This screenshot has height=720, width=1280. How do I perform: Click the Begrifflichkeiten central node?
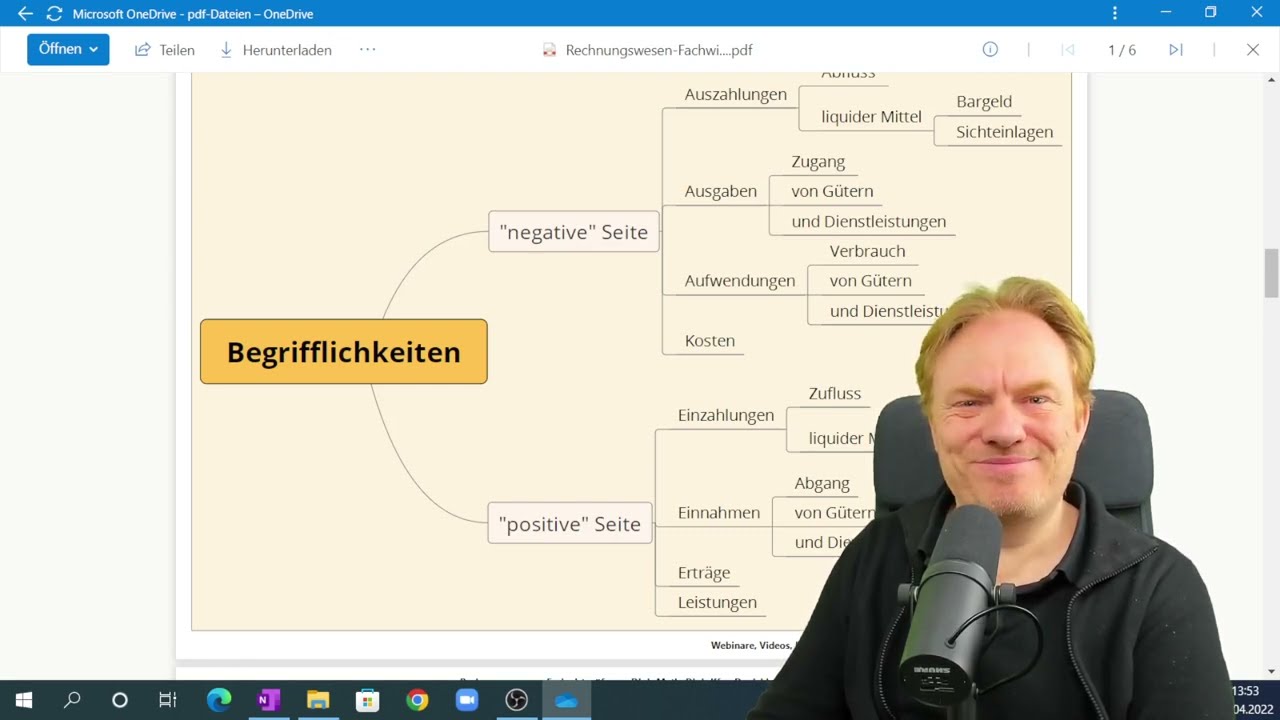(344, 352)
